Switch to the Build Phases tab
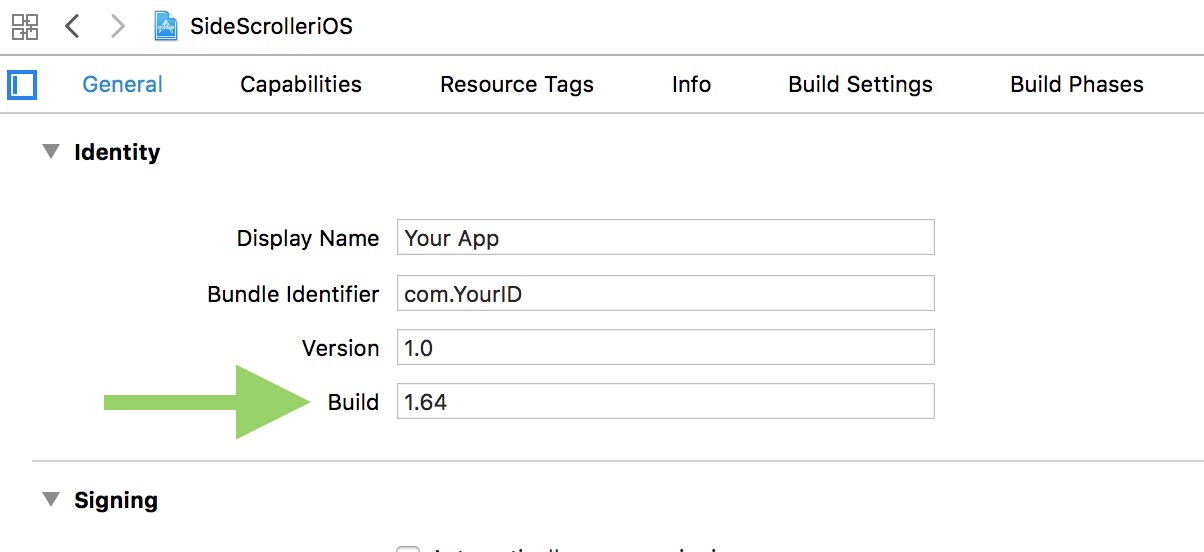The height and width of the screenshot is (552, 1204). pyautogui.click(x=1077, y=85)
